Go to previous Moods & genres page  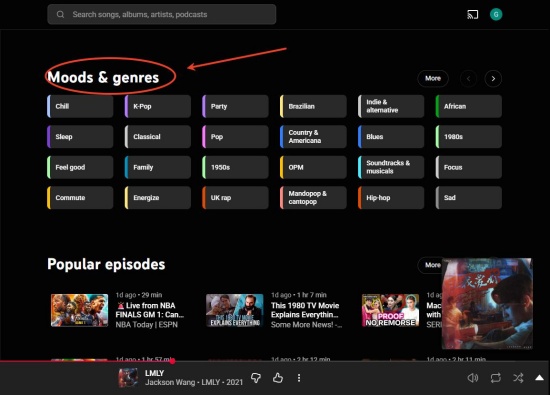click(468, 79)
